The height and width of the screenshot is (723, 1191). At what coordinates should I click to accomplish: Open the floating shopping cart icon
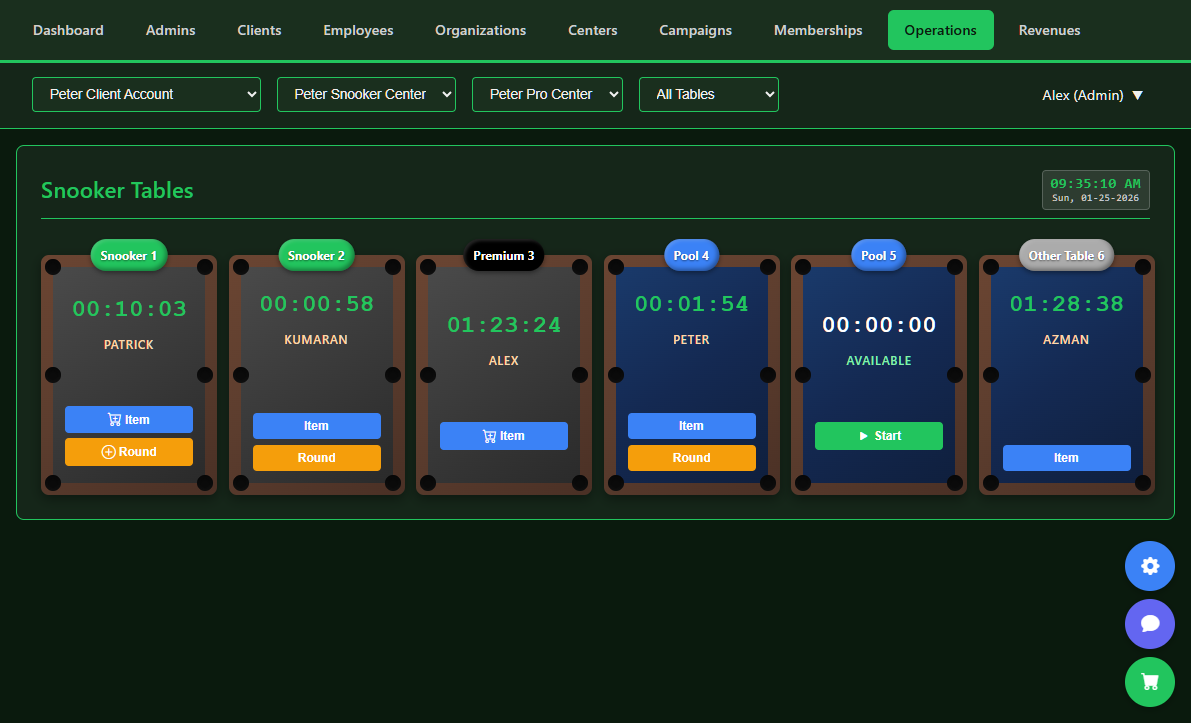pyautogui.click(x=1149, y=681)
